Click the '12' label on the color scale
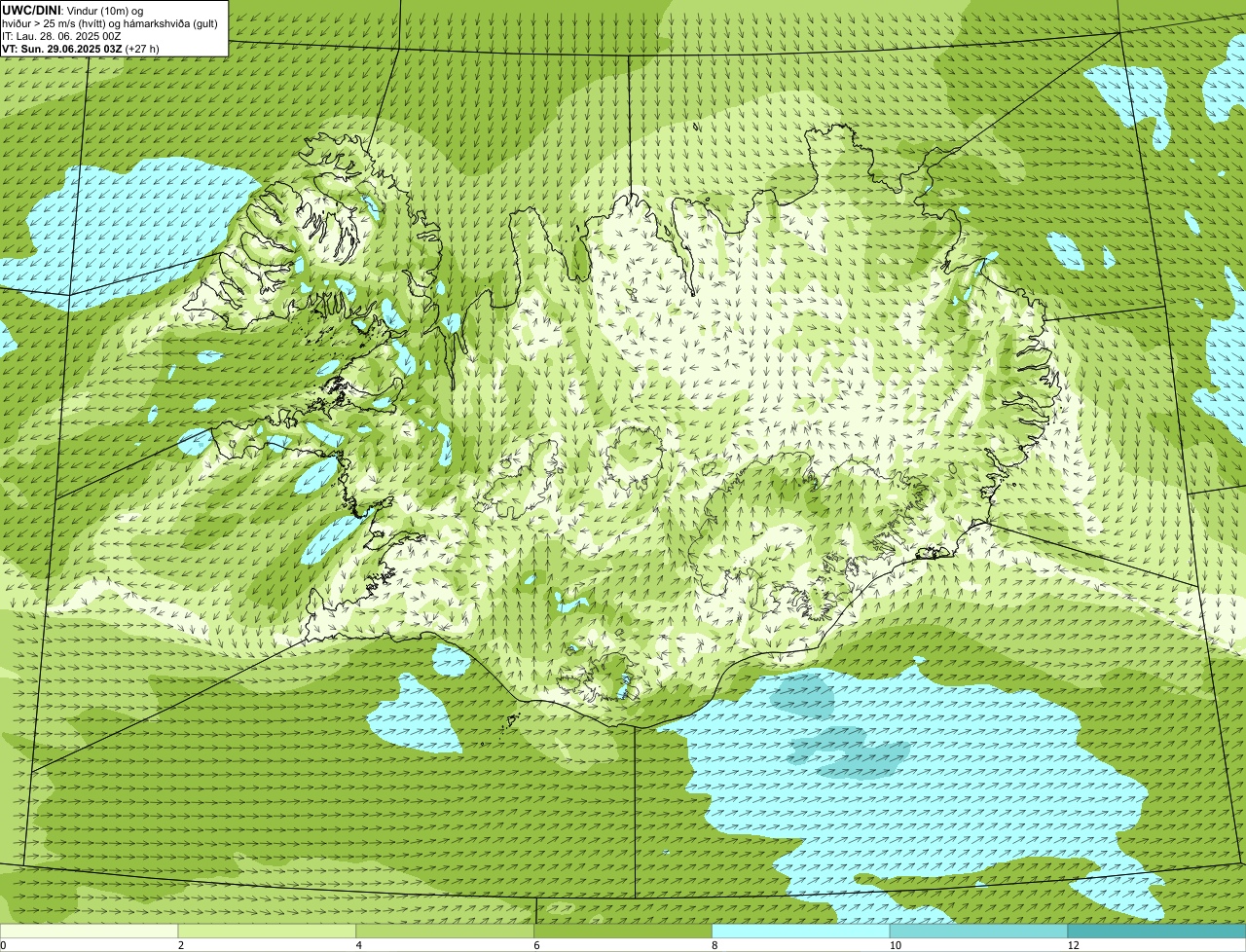1246x952 pixels. [x=1073, y=945]
